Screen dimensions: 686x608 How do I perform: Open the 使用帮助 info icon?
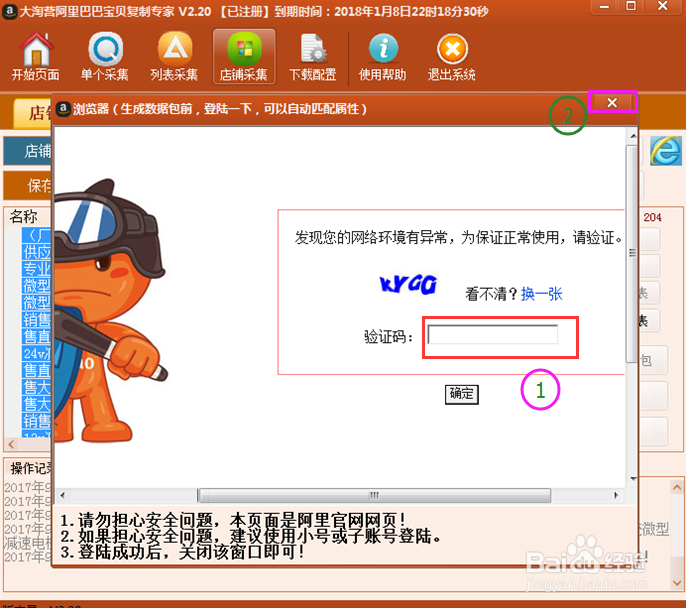coord(382,57)
